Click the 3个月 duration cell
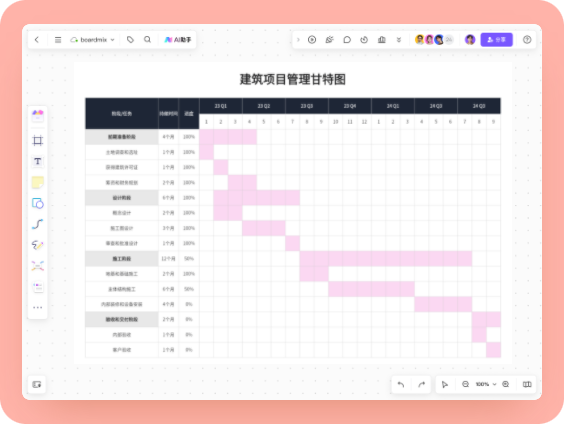 pyautogui.click(x=168, y=228)
